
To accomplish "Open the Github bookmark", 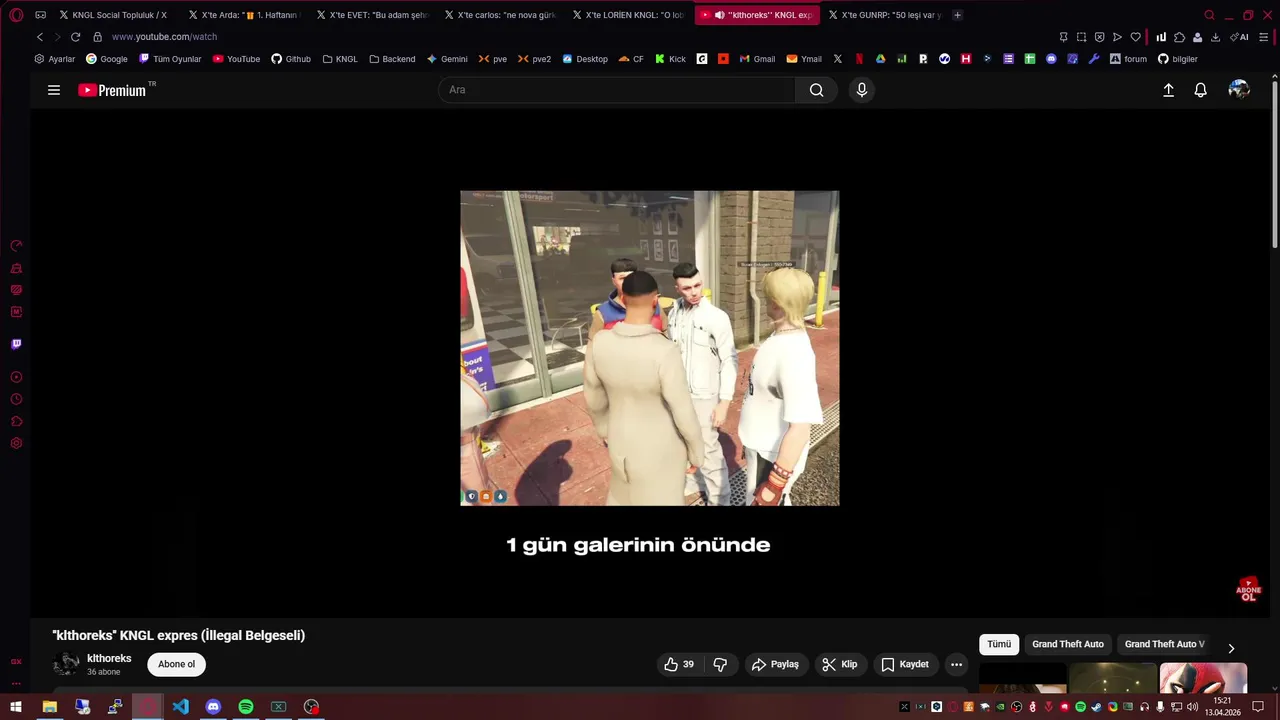I will coord(291,59).
